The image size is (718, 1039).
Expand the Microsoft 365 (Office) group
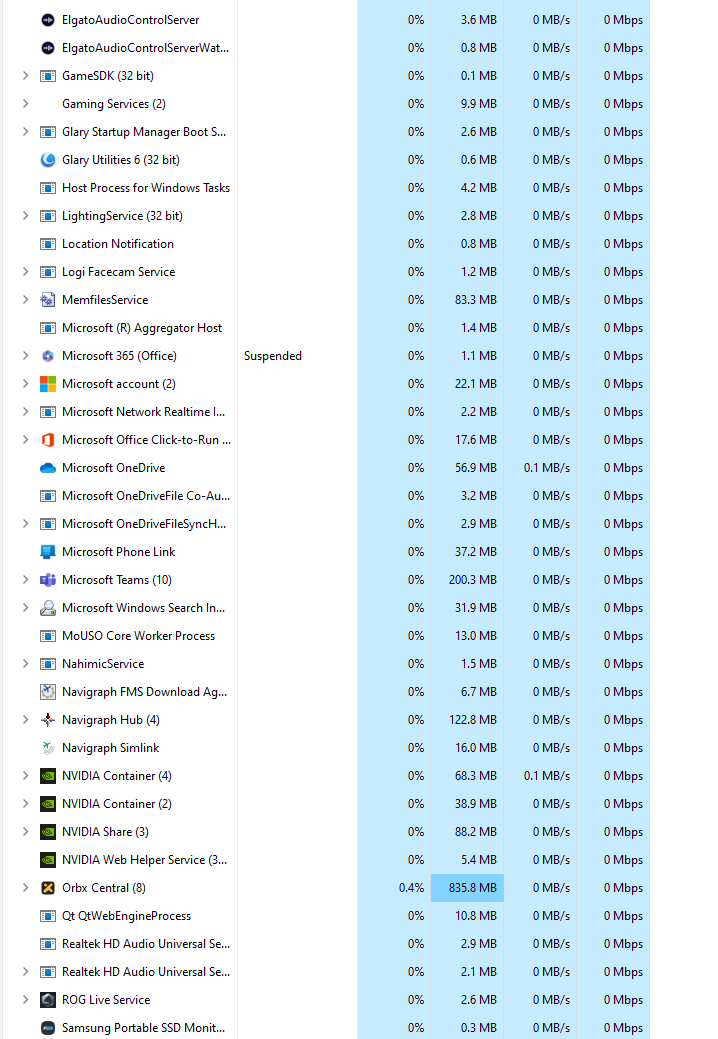point(25,356)
